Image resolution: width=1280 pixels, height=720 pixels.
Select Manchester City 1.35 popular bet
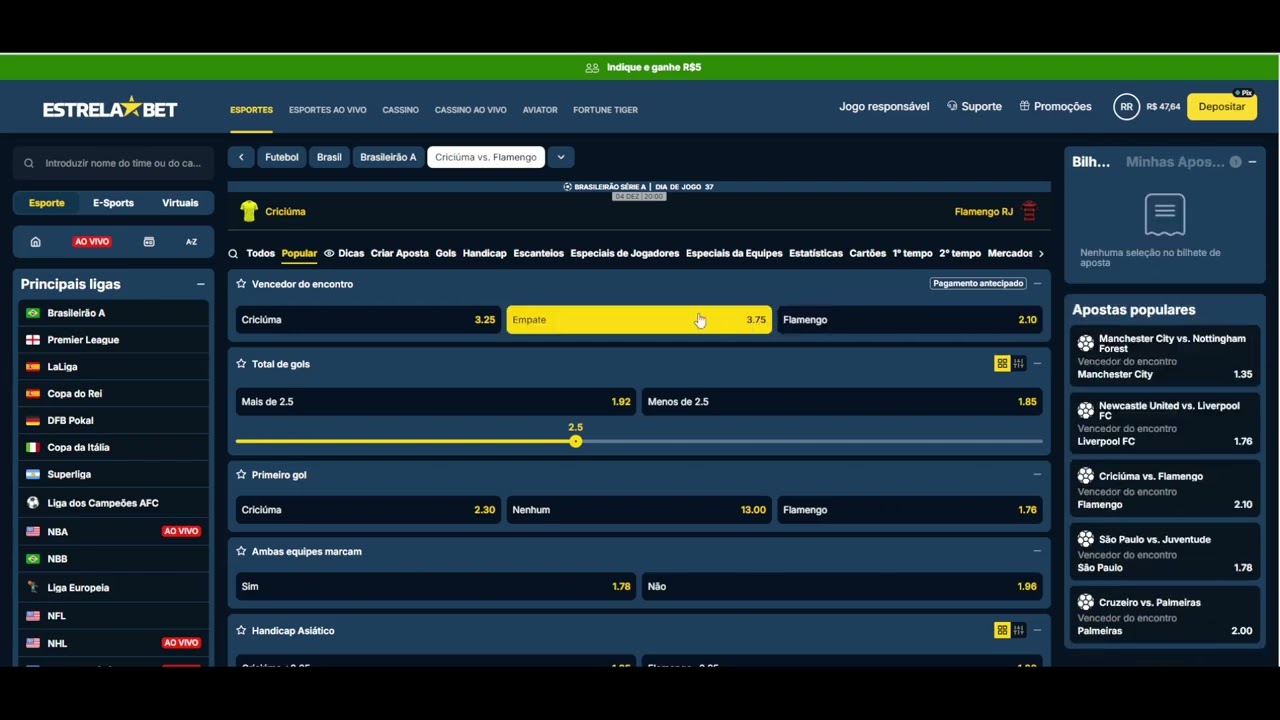pyautogui.click(x=1164, y=357)
